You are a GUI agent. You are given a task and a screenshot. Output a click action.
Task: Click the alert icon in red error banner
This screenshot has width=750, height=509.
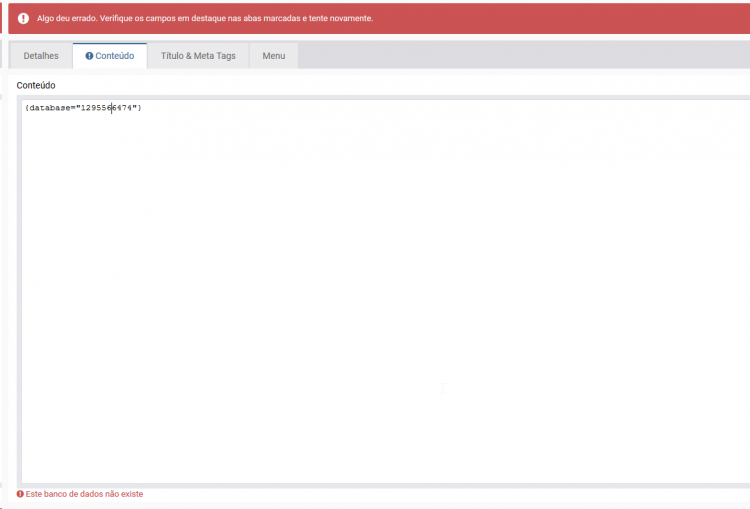pos(24,18)
